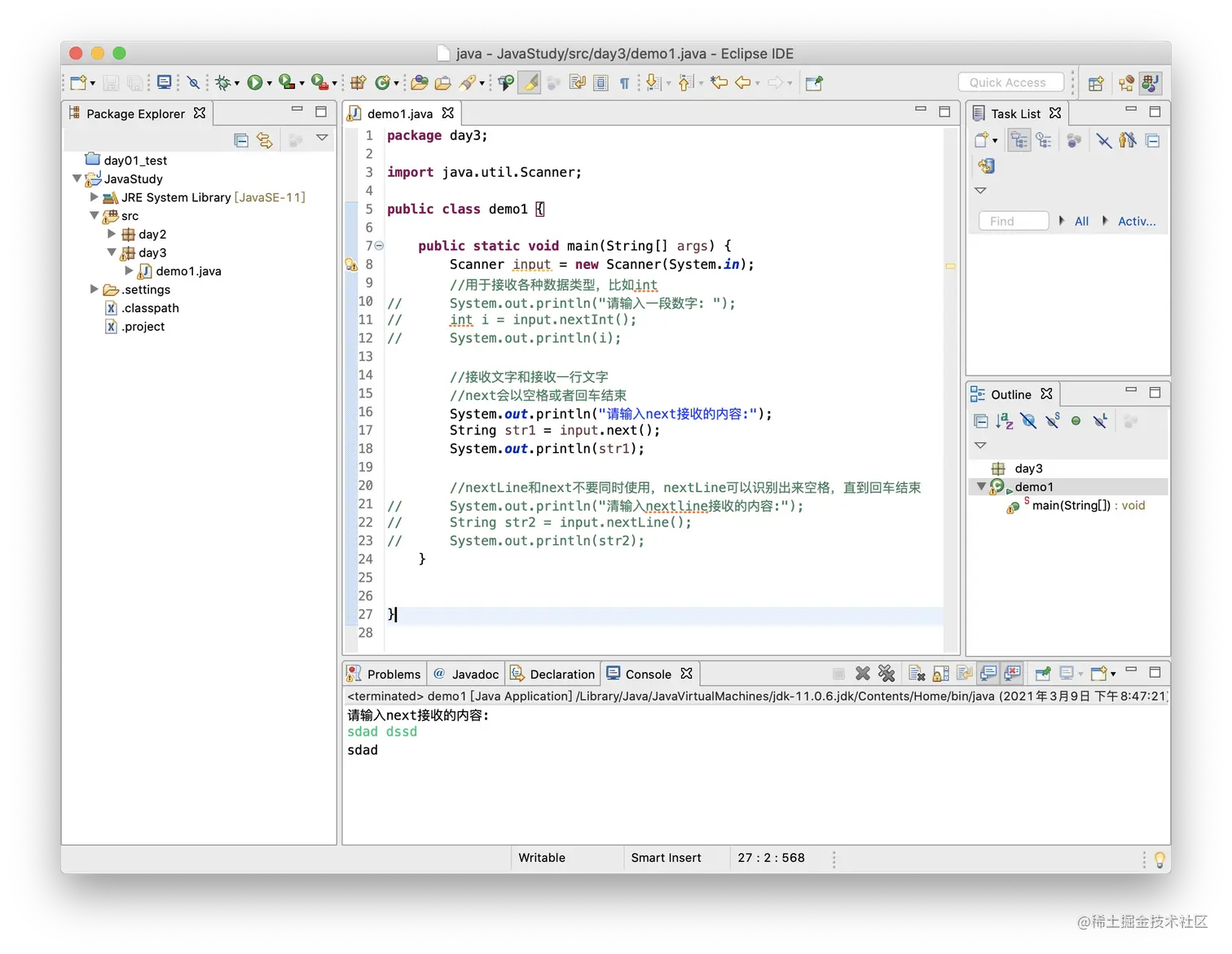Click the Clear Console icon
This screenshot has height=954, width=1232.
coord(917,674)
